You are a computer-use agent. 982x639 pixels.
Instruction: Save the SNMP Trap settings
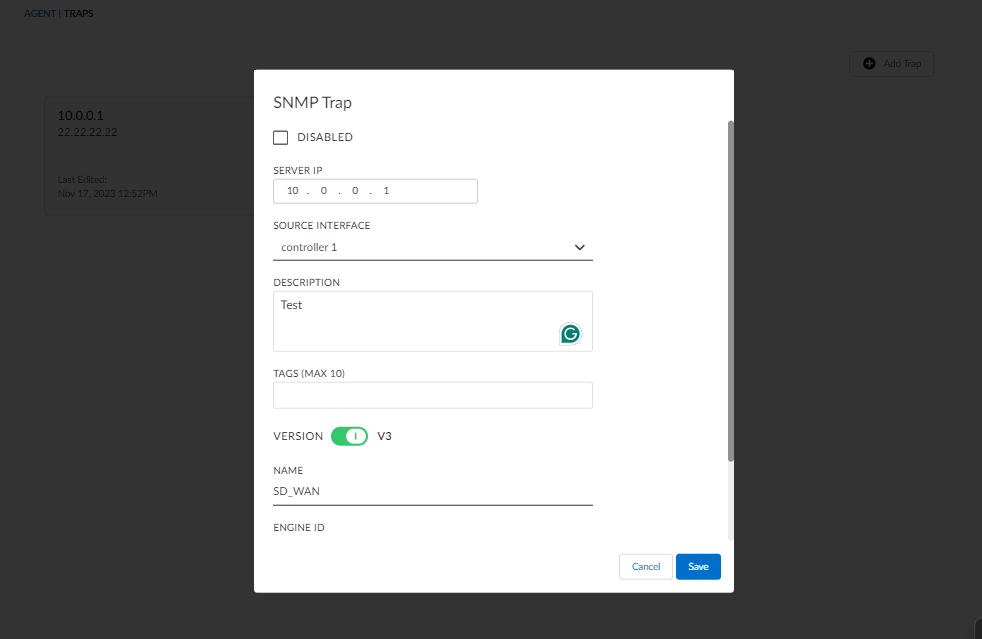pyautogui.click(x=698, y=566)
